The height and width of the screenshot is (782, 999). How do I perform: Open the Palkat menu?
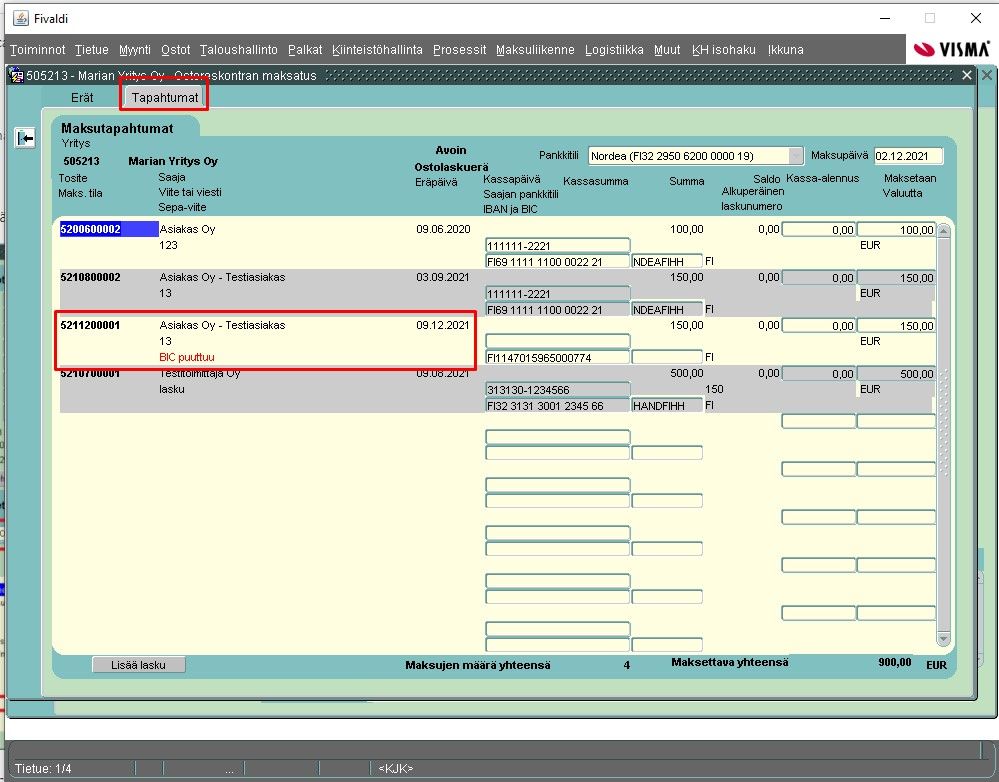pyautogui.click(x=305, y=50)
